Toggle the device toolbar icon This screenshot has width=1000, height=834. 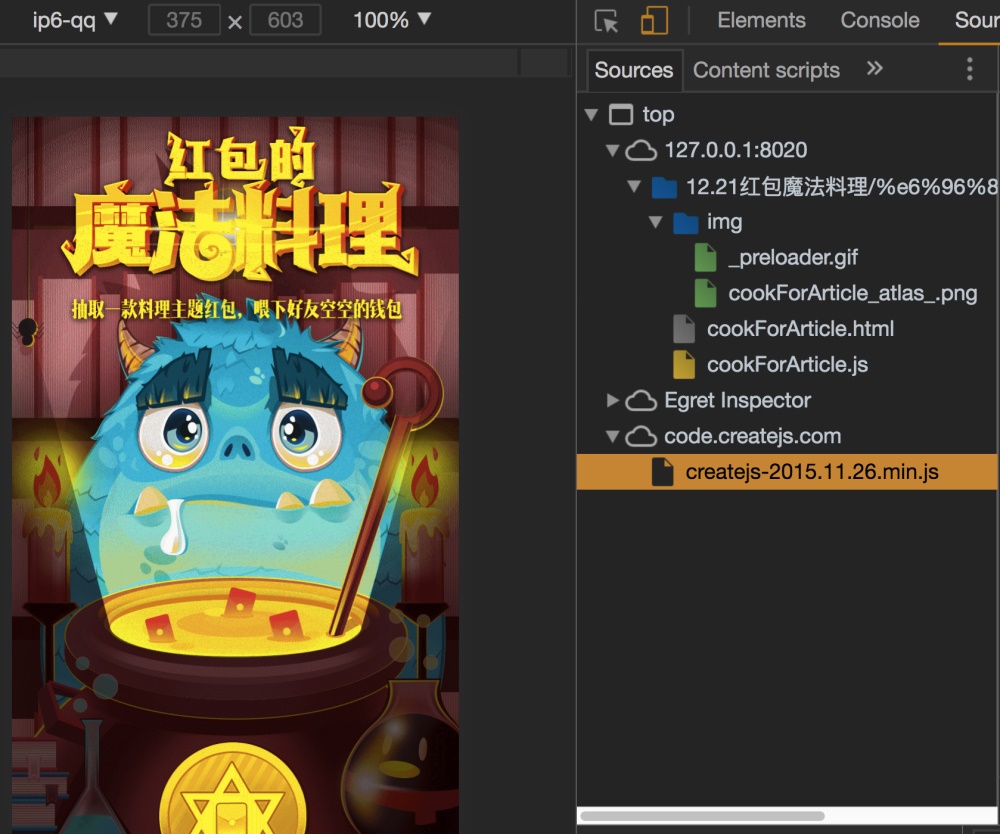[655, 20]
